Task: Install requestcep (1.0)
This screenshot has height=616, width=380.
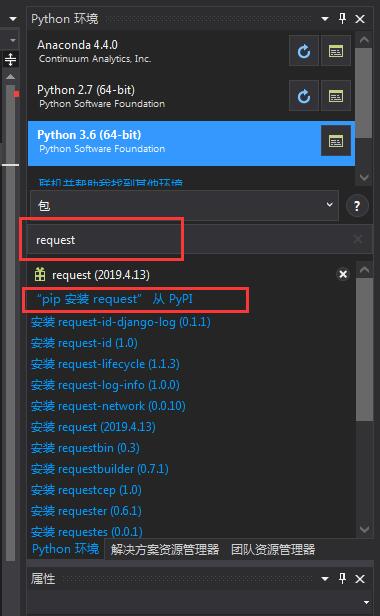Action: tap(86, 490)
